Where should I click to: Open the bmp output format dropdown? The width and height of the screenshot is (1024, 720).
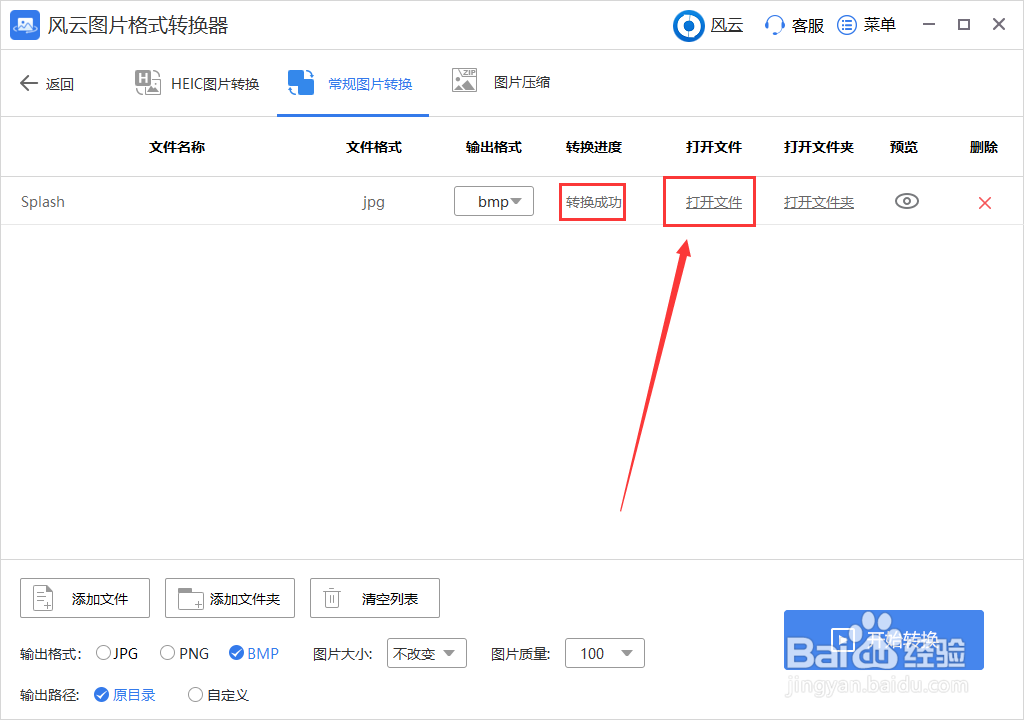(494, 201)
